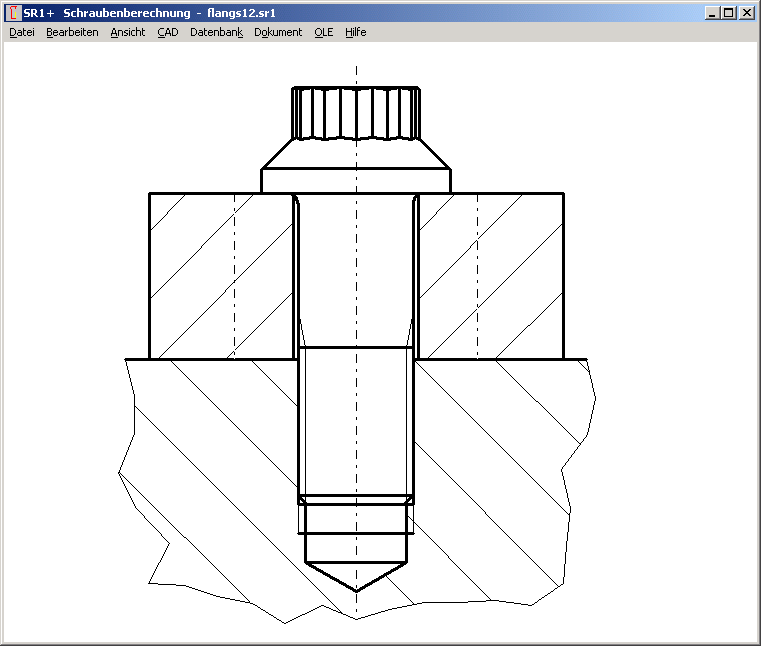Click the SR1+ application icon in title bar

coord(13,13)
